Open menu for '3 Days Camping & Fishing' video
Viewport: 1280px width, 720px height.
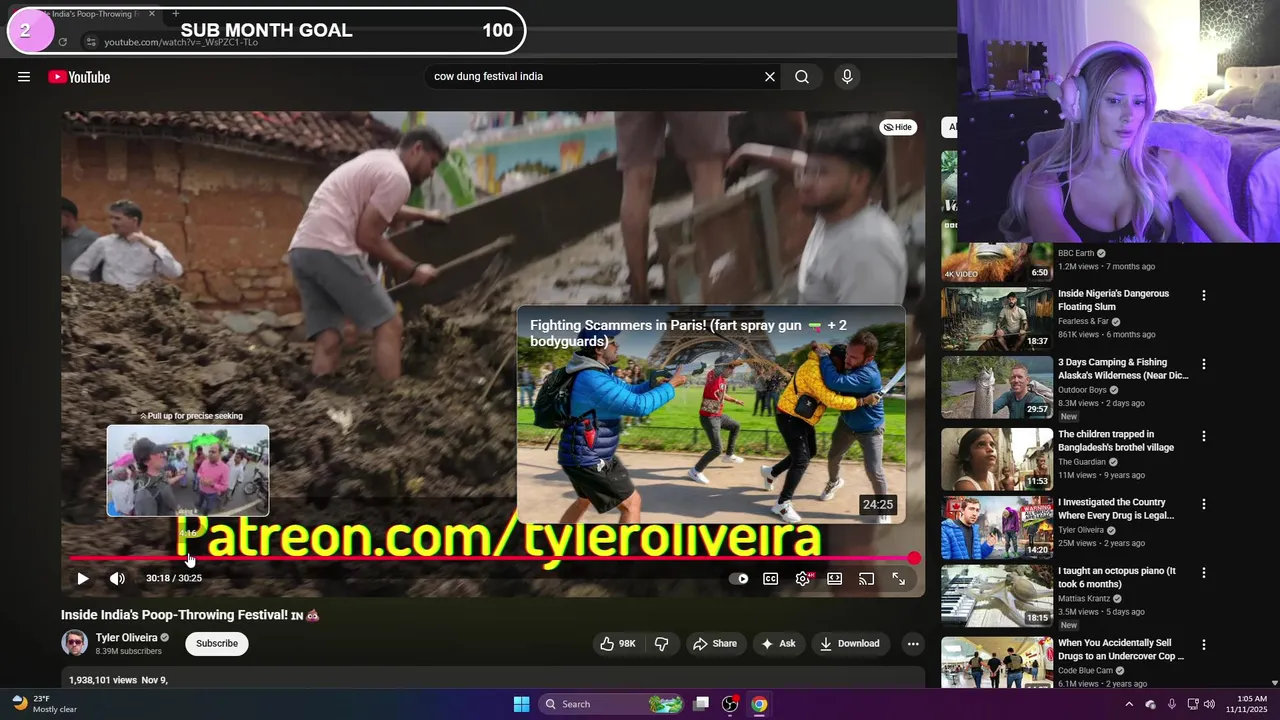(x=1204, y=364)
